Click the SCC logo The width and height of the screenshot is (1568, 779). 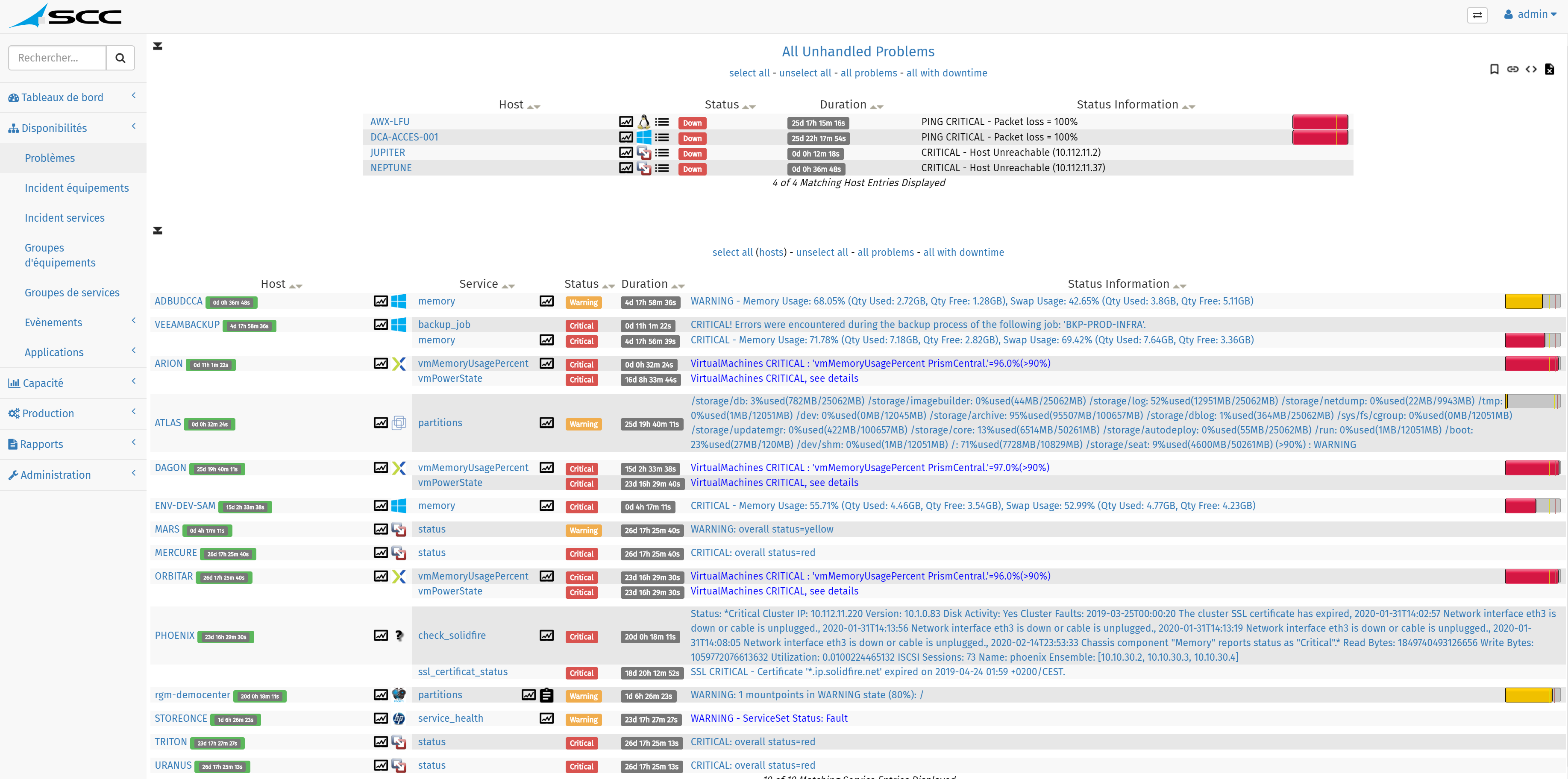[65, 15]
